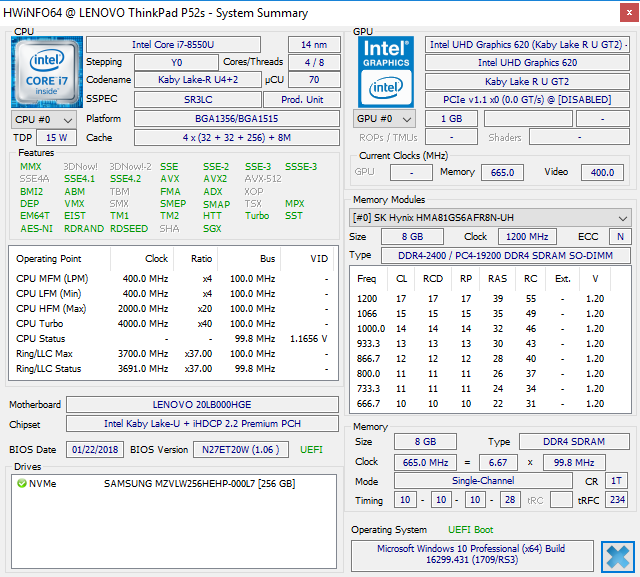Click the CPU Status VID 1.1656 V
Image resolution: width=640 pixels, height=577 pixels.
pos(309,339)
